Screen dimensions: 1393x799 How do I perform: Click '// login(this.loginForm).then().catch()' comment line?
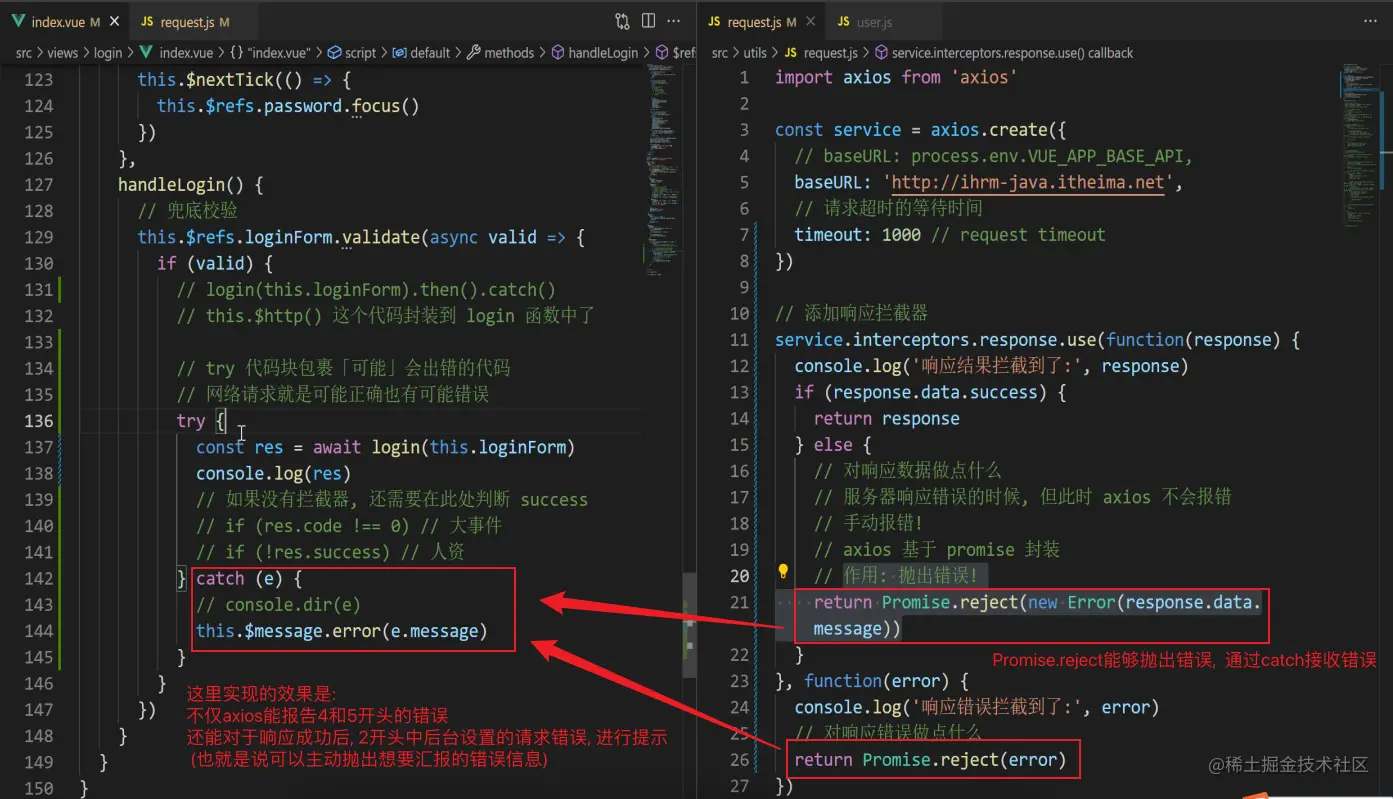tap(366, 289)
